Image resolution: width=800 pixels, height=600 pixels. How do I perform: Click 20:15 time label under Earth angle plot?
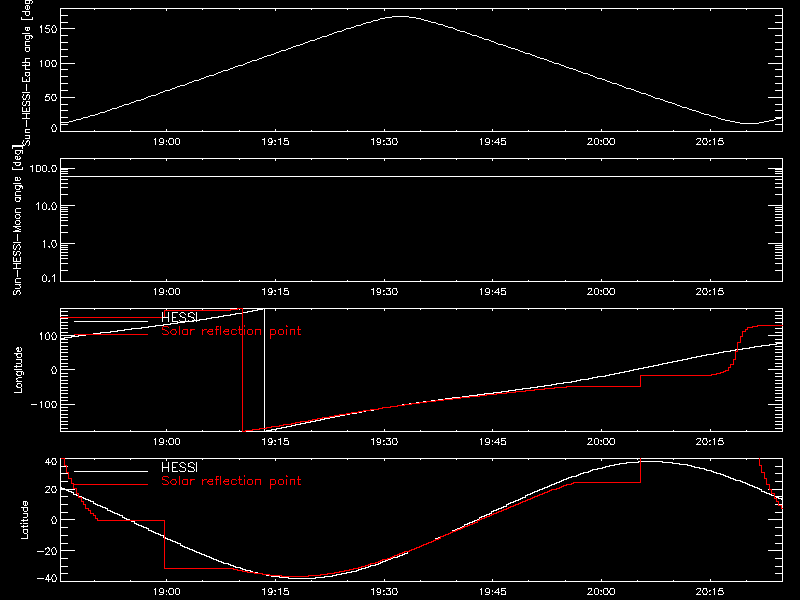pyautogui.click(x=709, y=142)
